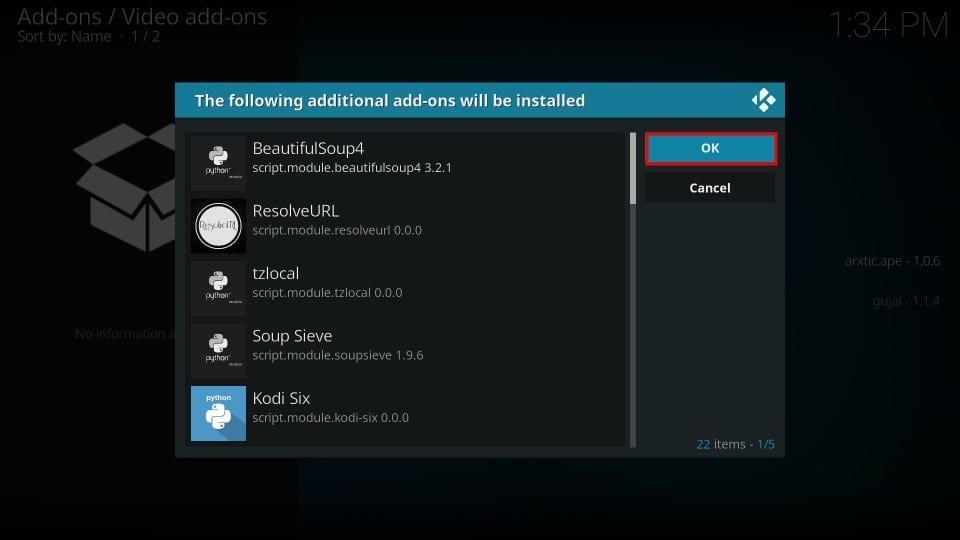960x540 pixels.
Task: Choose the Soup Sieve list entry name
Action: 292,336
